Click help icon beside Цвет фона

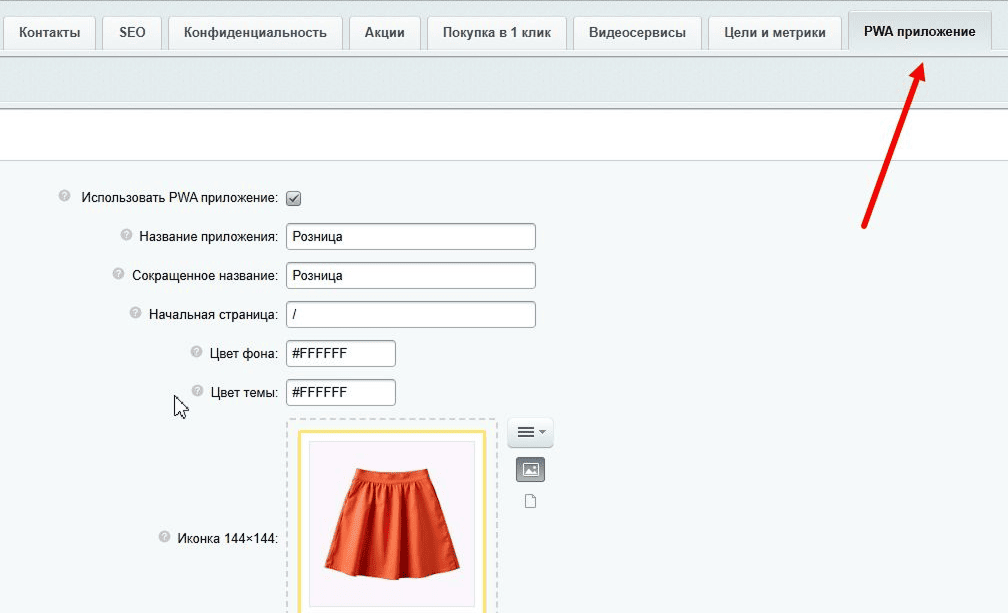coord(197,352)
